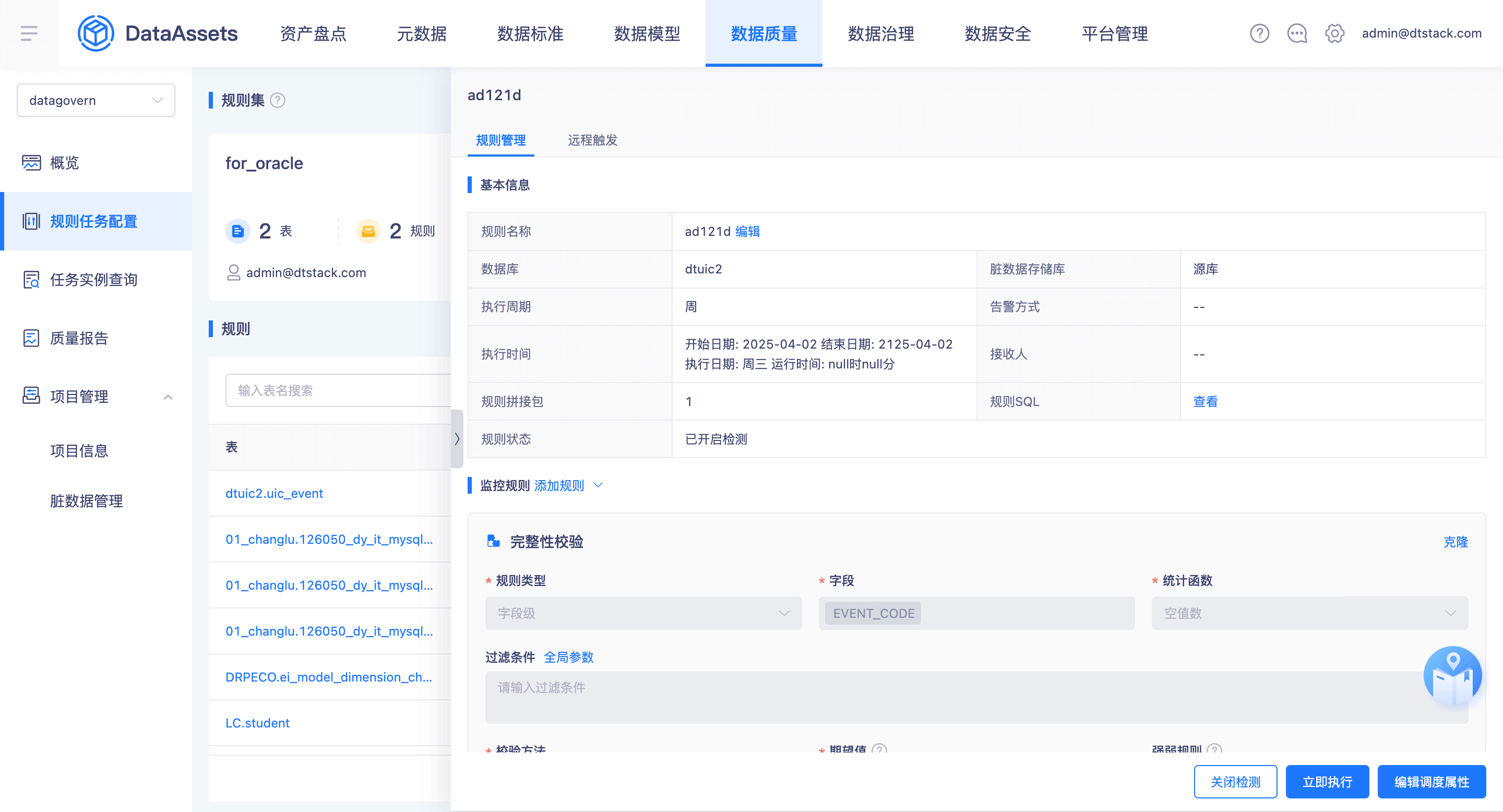
Task: Open the 资产盘点 top menu
Action: [313, 33]
